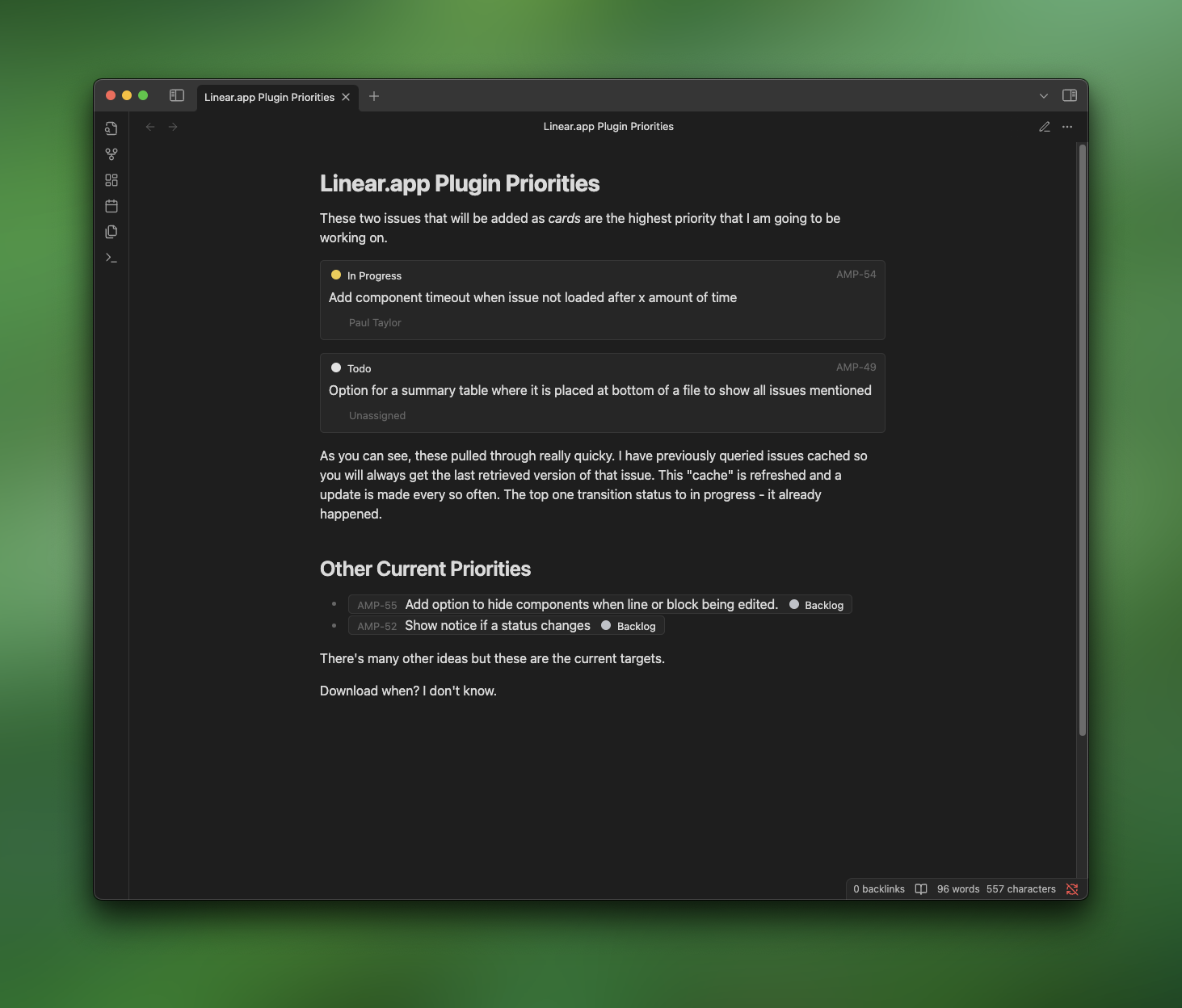Toggle the right sidebar panel
The width and height of the screenshot is (1182, 1008).
coord(1070,95)
